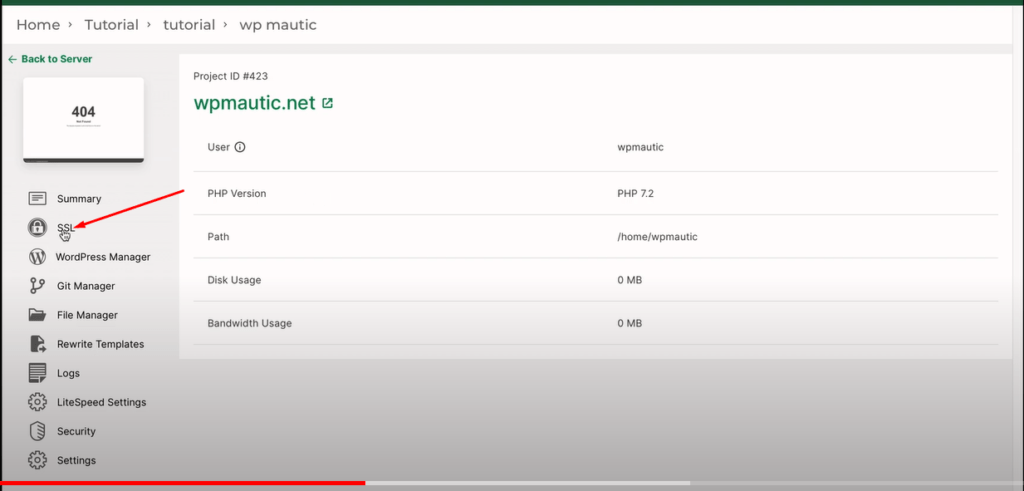Click the Logs document icon

38,373
